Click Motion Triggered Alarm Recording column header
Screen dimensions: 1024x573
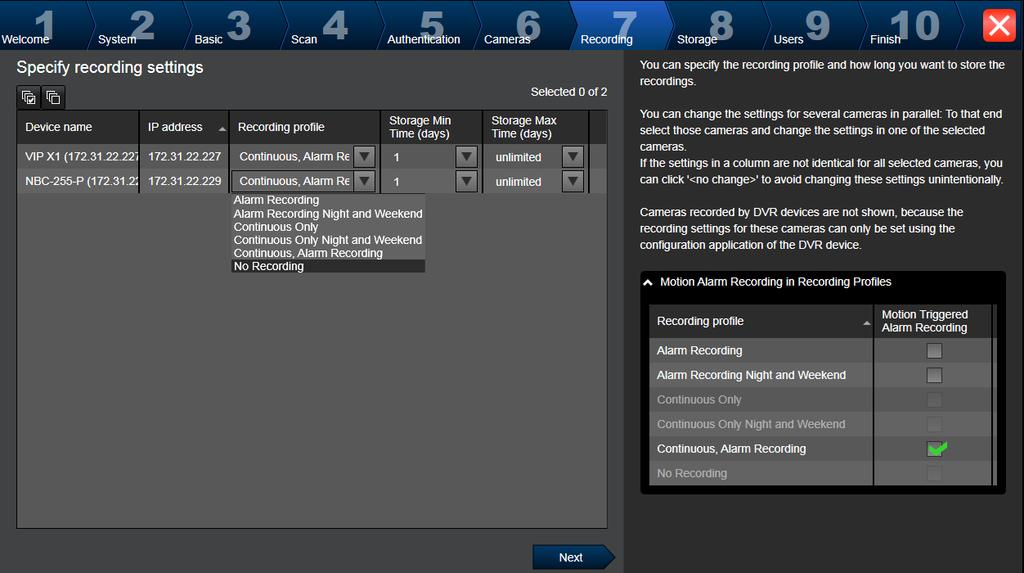(933, 321)
